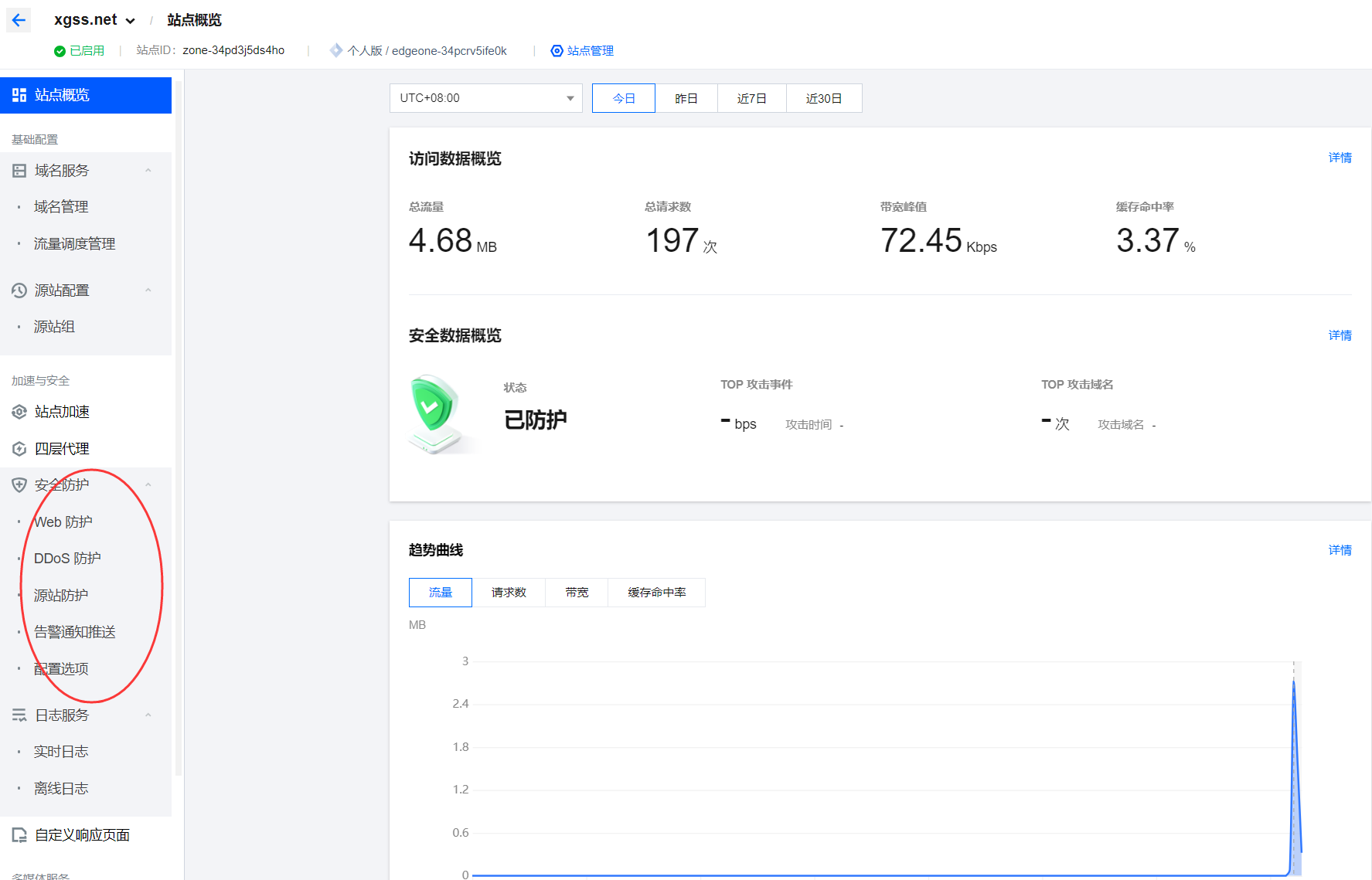Open 离线日志 in the sidebar
This screenshot has width=1372, height=880.
[61, 789]
